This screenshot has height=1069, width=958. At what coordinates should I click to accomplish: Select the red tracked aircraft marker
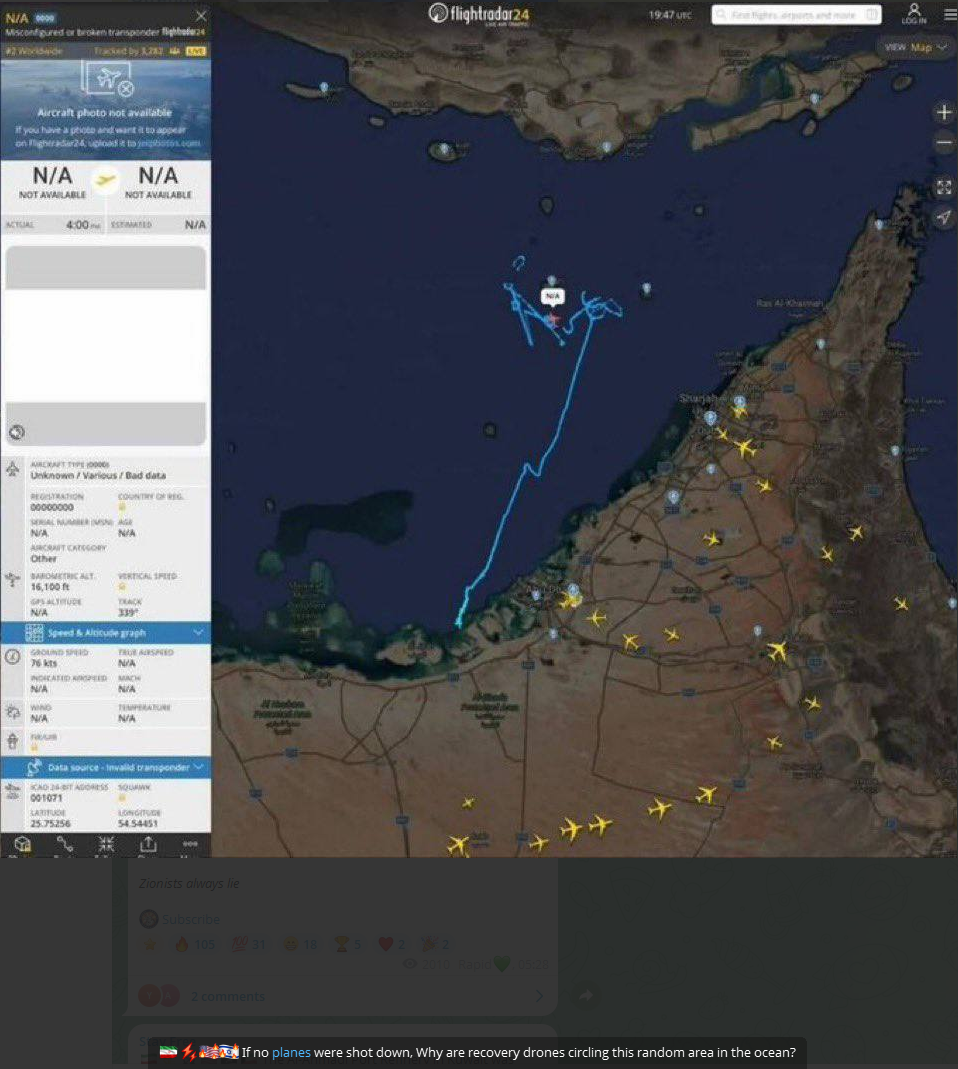point(552,318)
